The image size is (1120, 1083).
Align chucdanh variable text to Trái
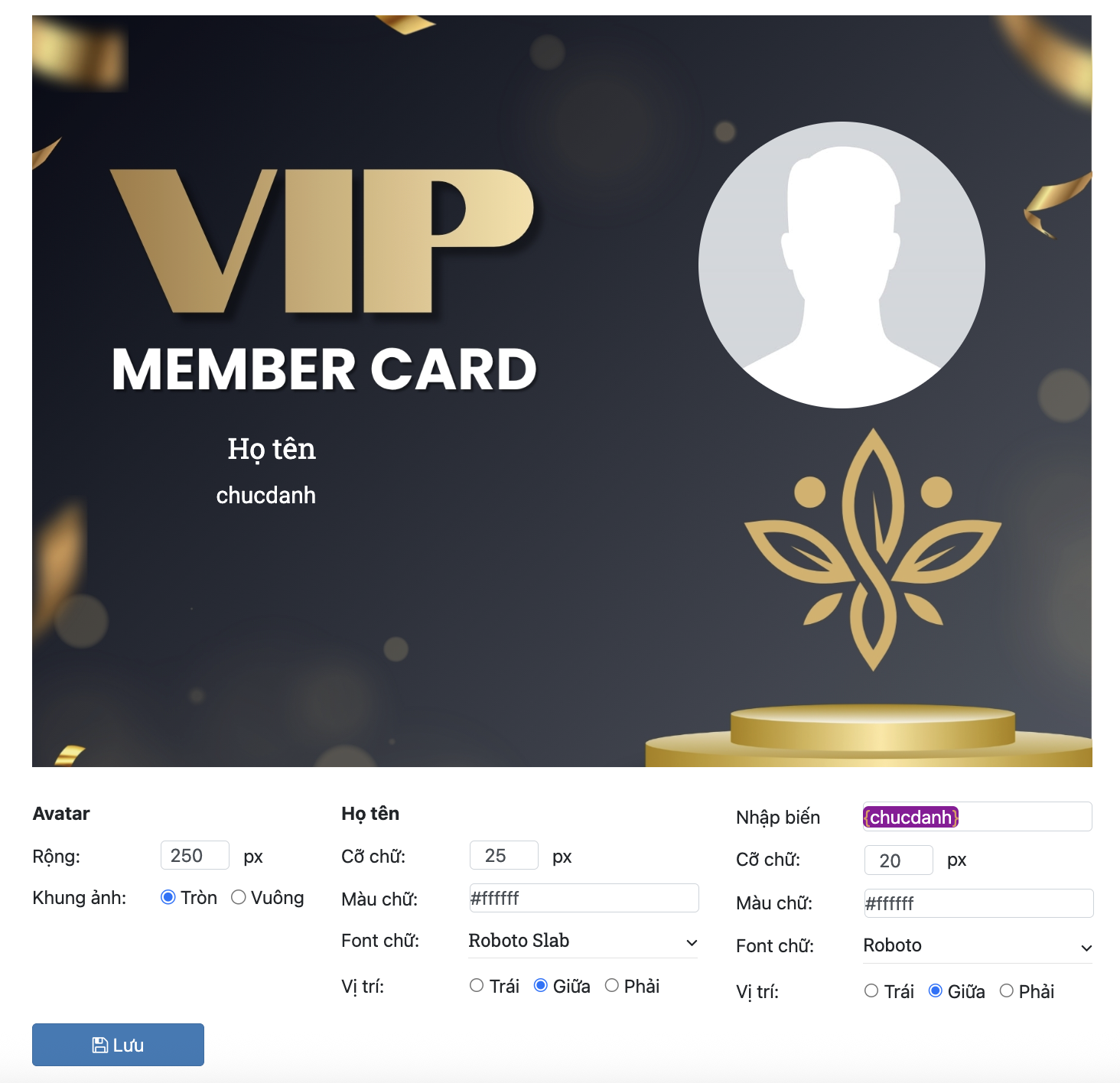tap(871, 991)
